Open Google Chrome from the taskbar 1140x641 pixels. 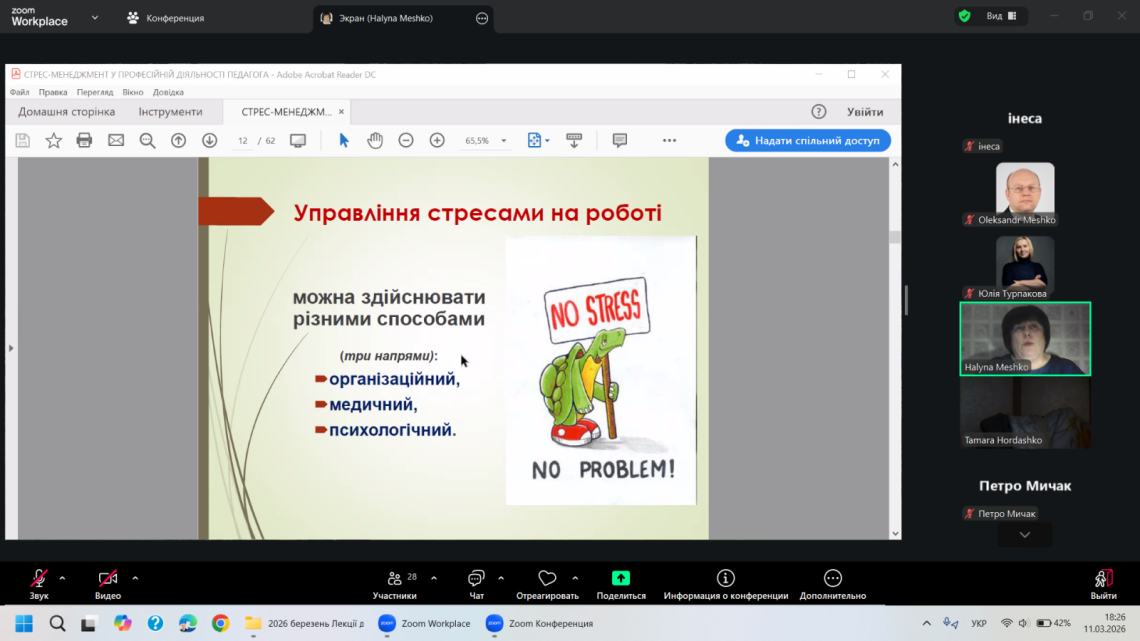[220, 623]
